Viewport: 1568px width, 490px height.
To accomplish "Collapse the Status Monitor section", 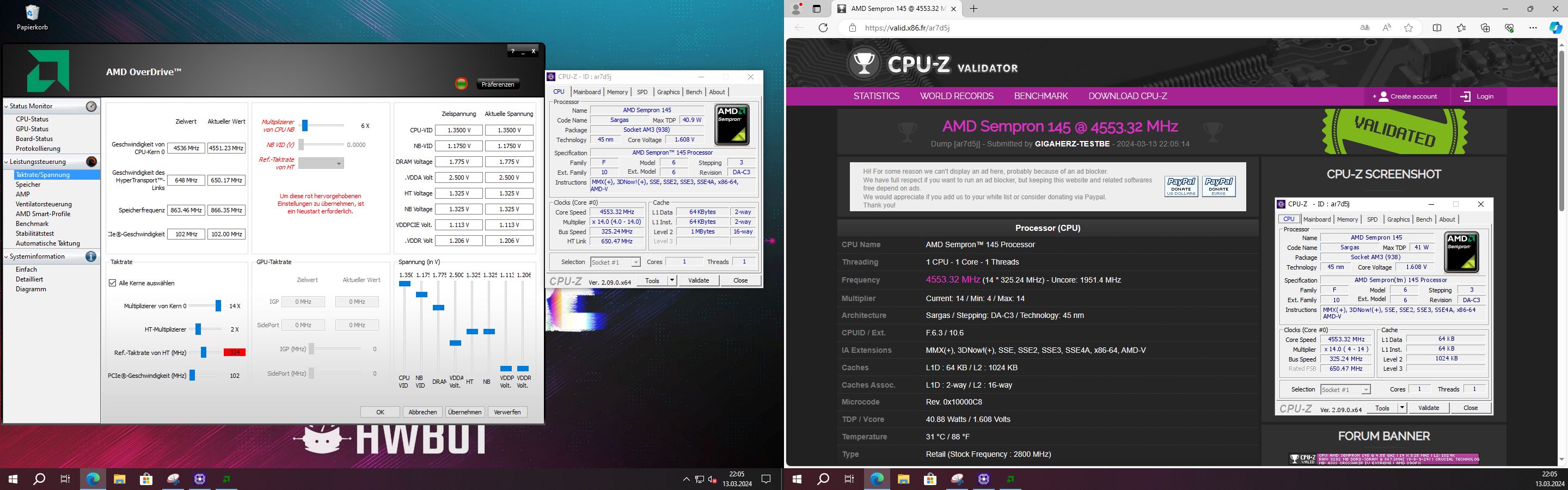I will (6, 106).
